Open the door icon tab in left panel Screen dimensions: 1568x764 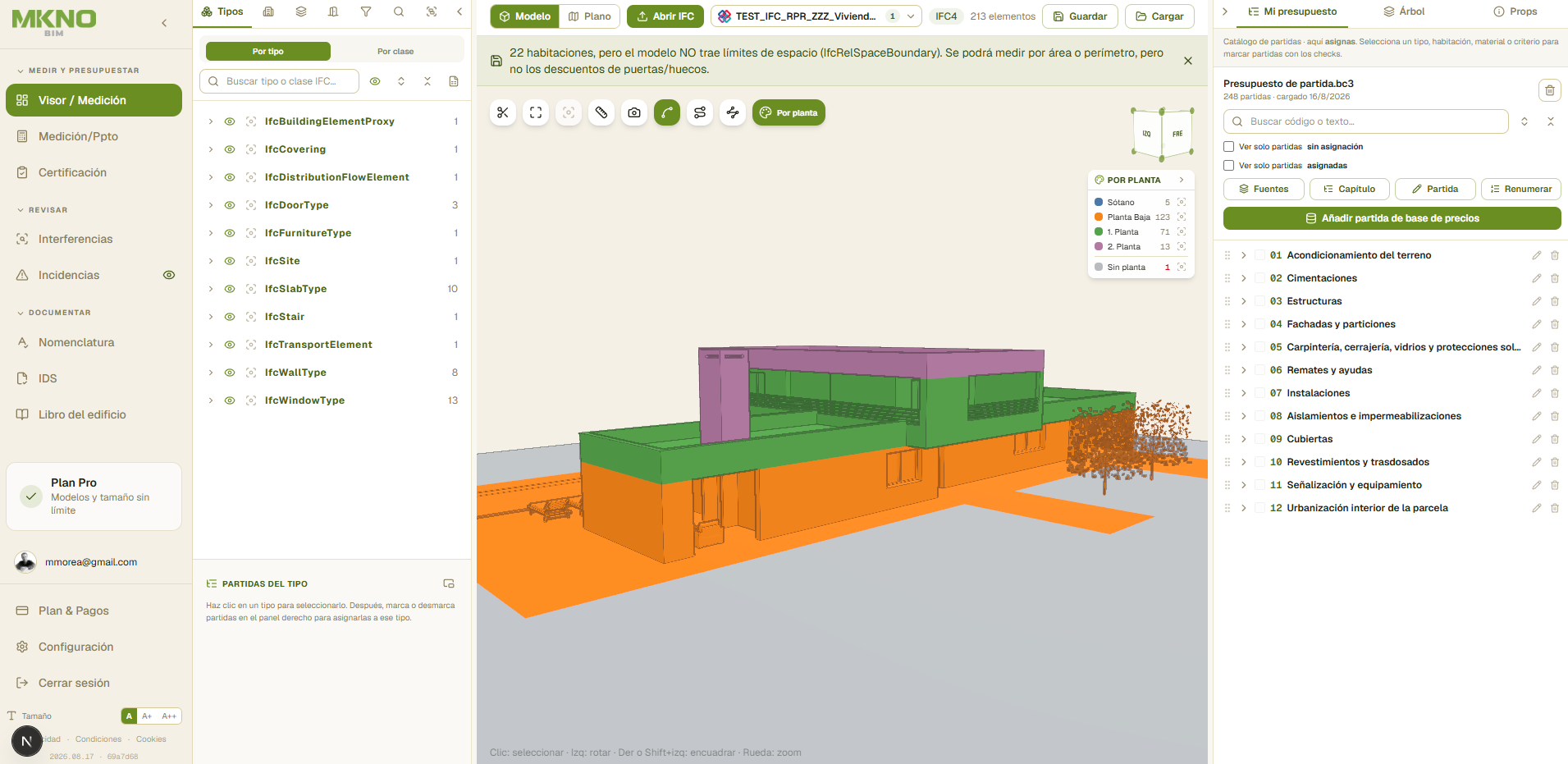tap(333, 11)
